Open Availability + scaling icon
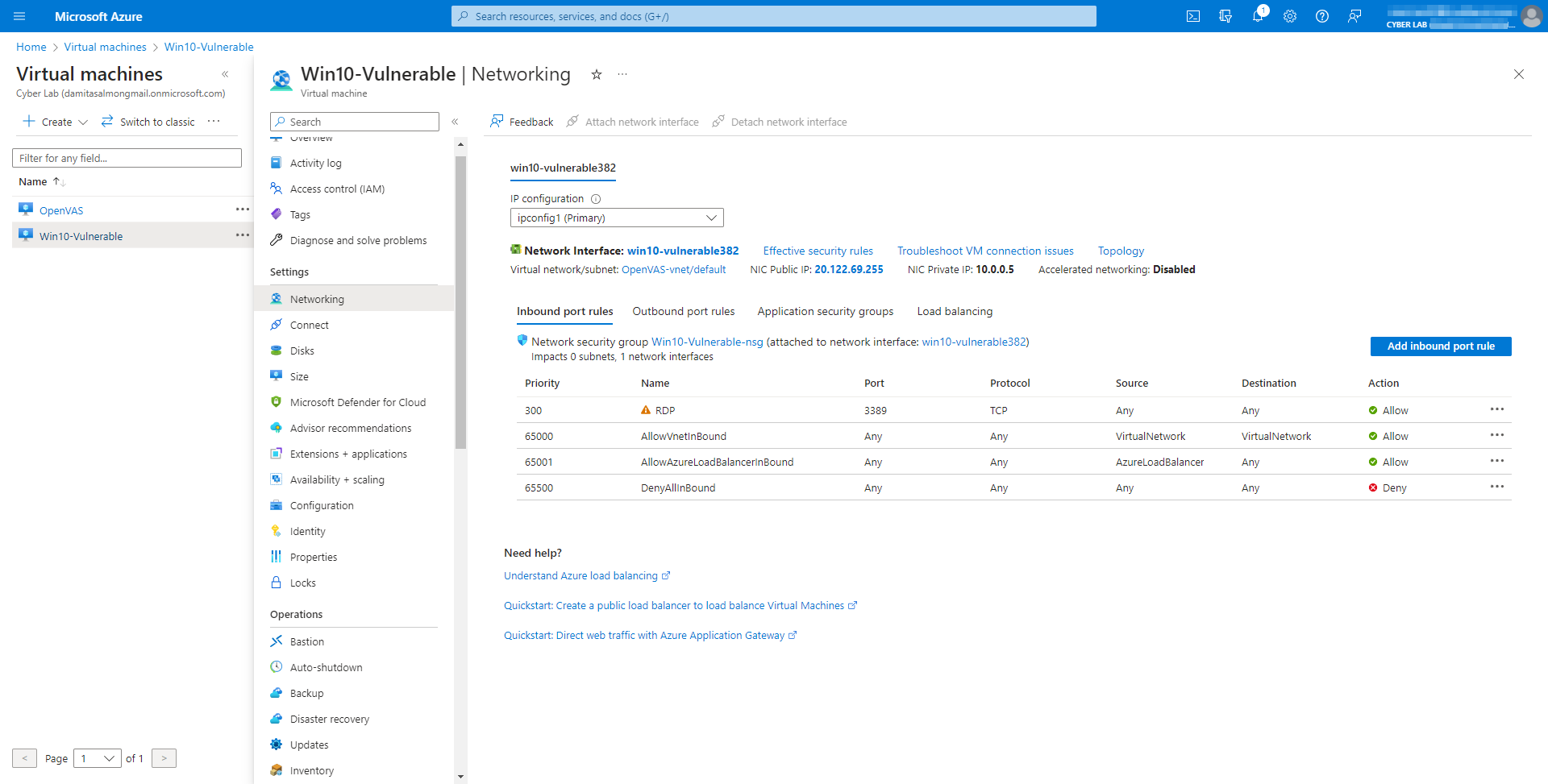The width and height of the screenshot is (1548, 784). [x=276, y=479]
